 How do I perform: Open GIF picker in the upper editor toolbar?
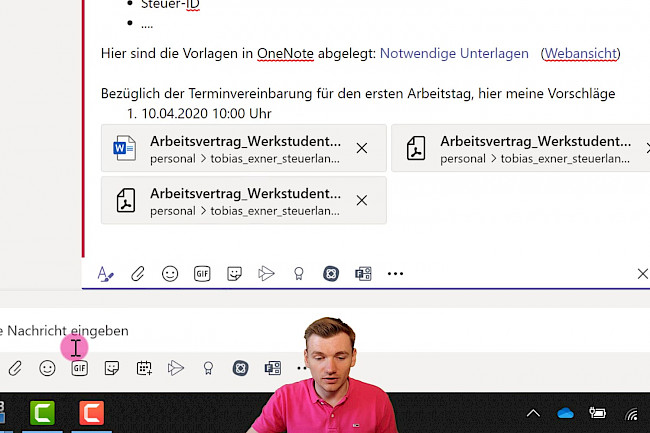202,274
